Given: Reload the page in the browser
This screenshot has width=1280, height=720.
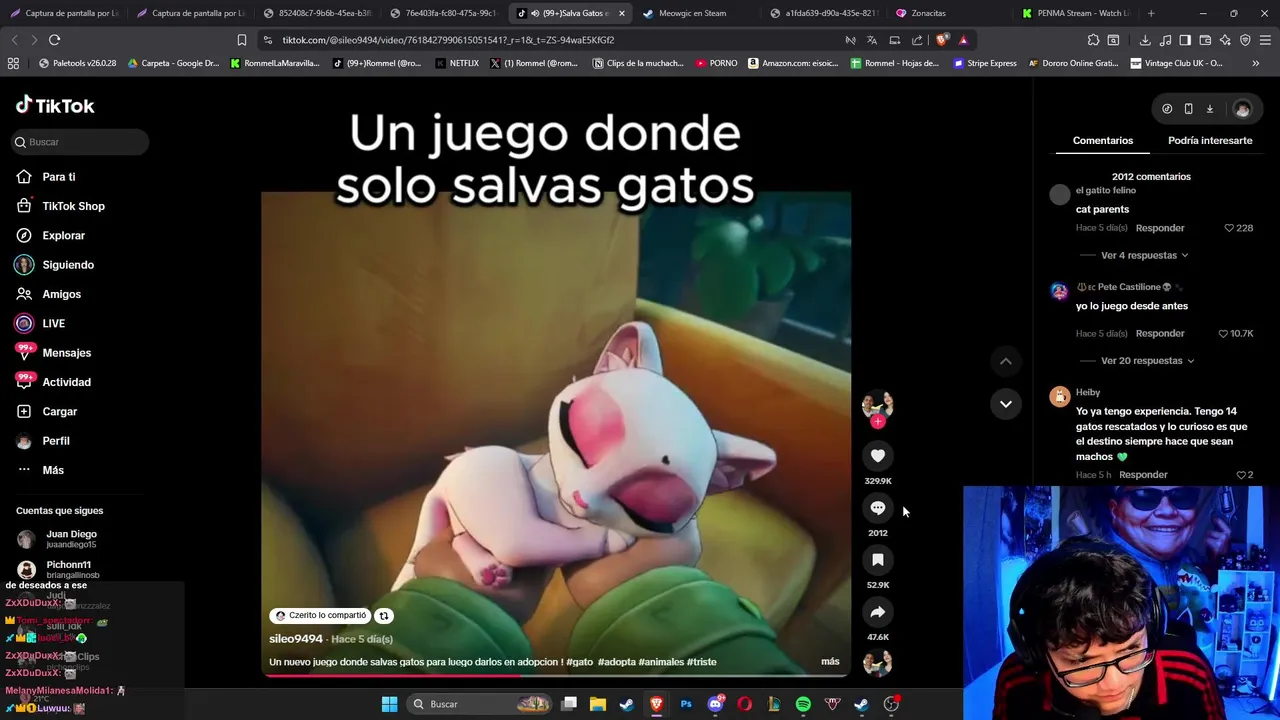Looking at the screenshot, I should 54,40.
